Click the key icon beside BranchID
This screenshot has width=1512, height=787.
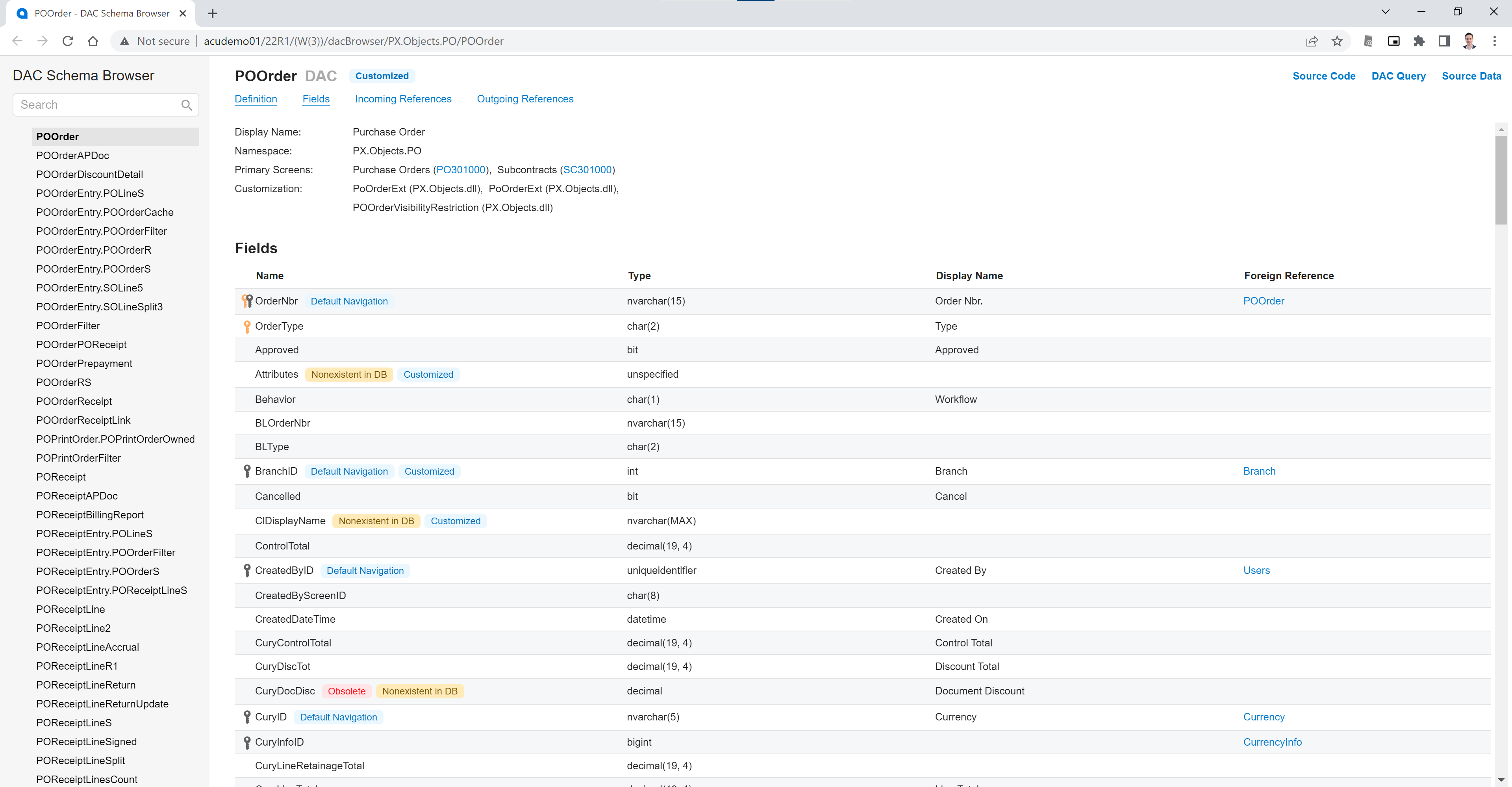point(247,471)
